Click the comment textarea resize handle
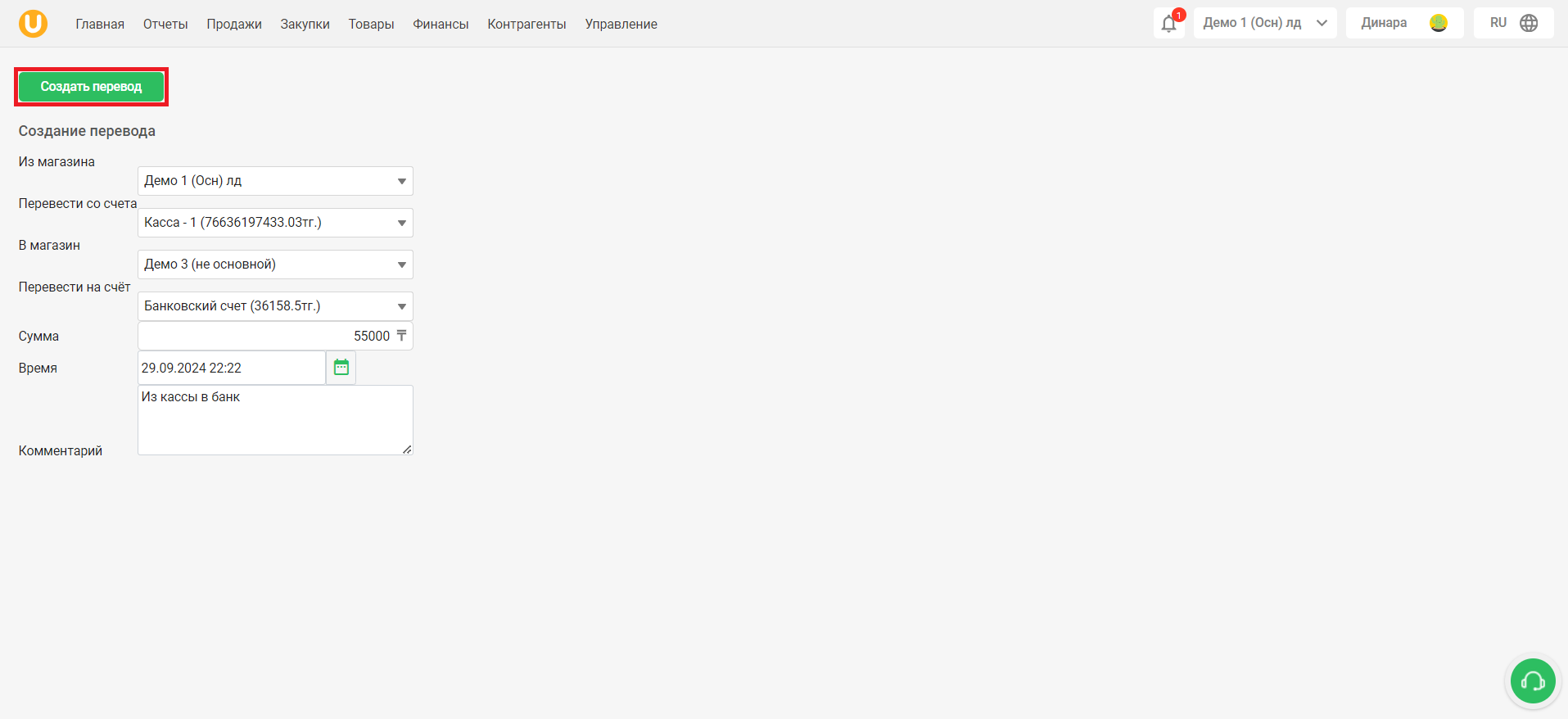This screenshot has width=1568, height=719. [407, 449]
